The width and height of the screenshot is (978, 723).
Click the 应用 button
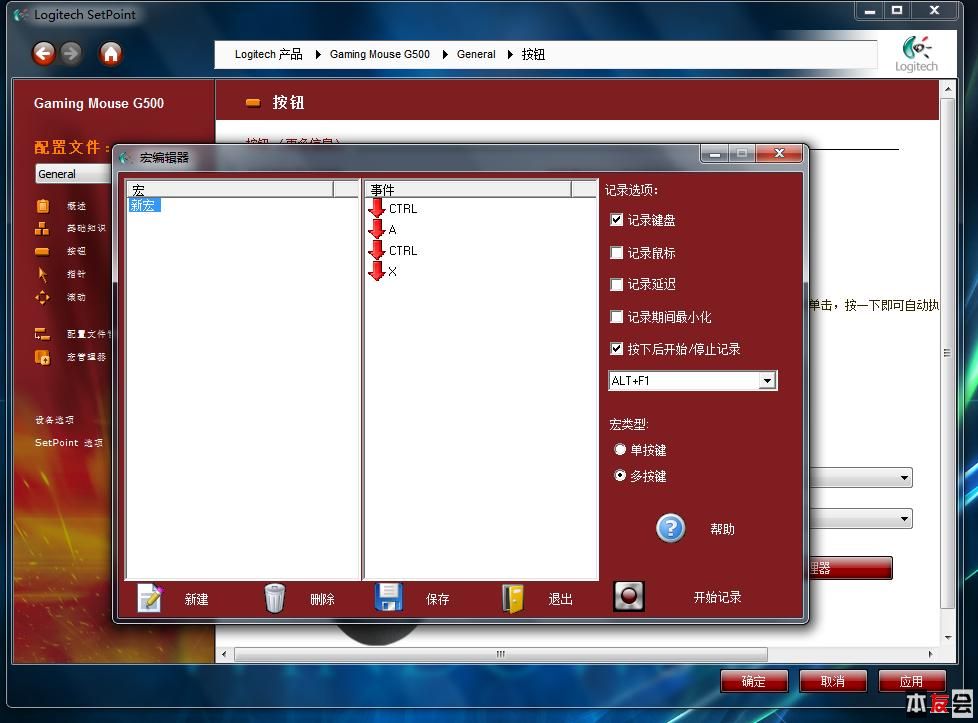click(911, 681)
